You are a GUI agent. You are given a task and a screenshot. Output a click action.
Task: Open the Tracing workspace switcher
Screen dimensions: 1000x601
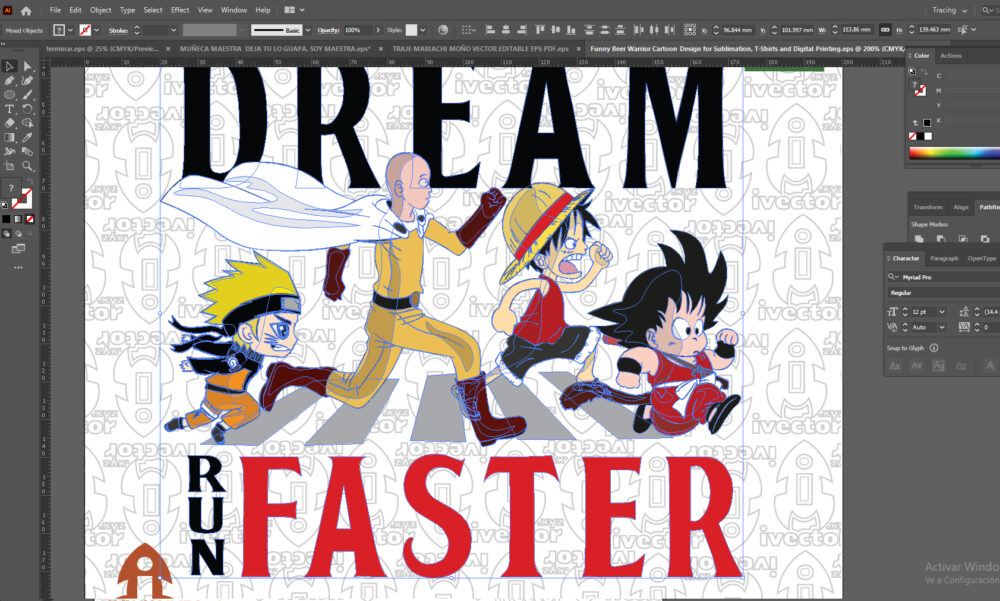(950, 10)
